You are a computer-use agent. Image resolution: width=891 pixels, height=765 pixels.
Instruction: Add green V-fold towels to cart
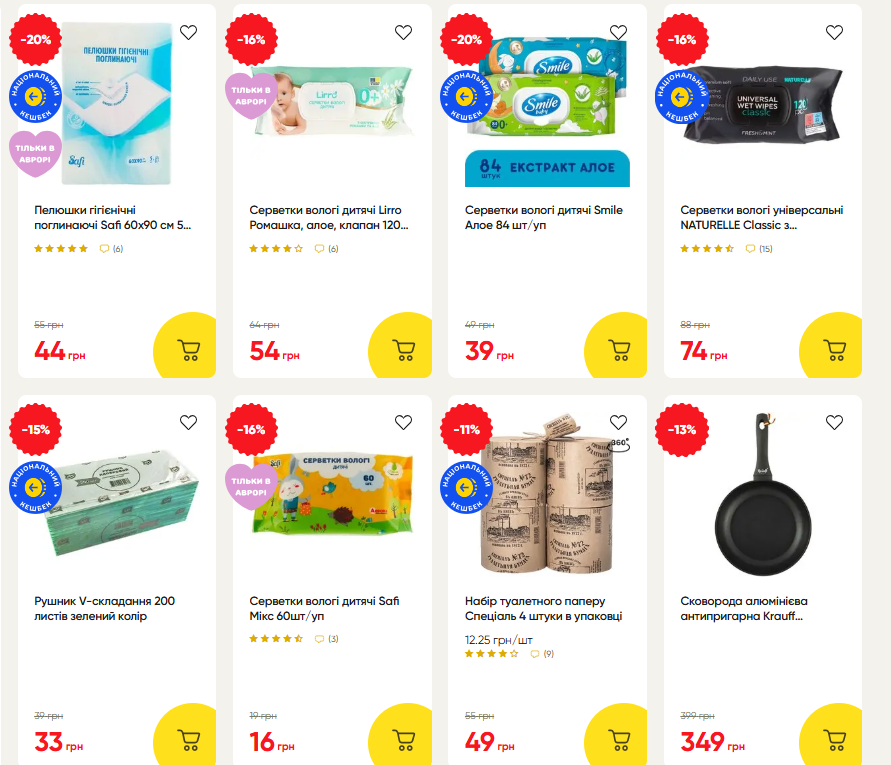point(188,737)
